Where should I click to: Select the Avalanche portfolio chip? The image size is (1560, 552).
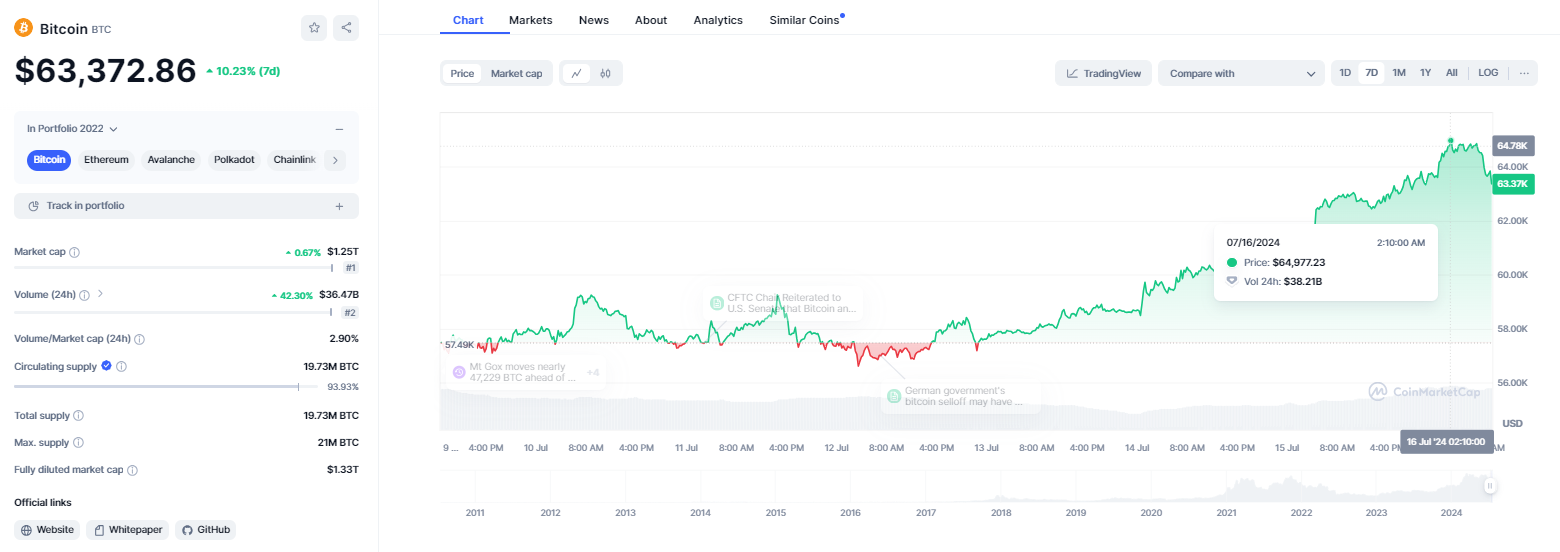pyautogui.click(x=171, y=160)
